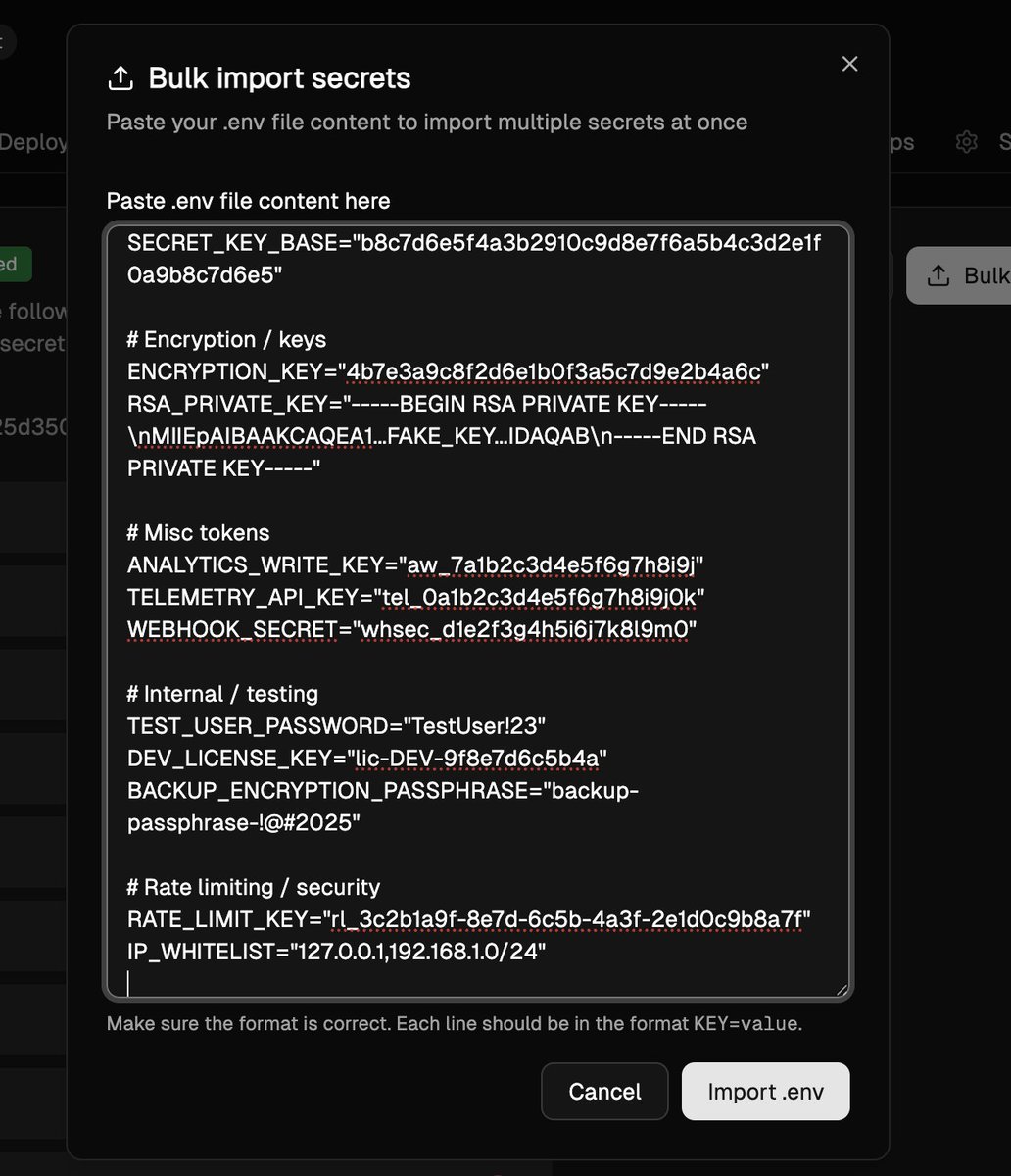1011x1176 pixels.
Task: Click the '# Internal / testing' comment
Action: (222, 693)
